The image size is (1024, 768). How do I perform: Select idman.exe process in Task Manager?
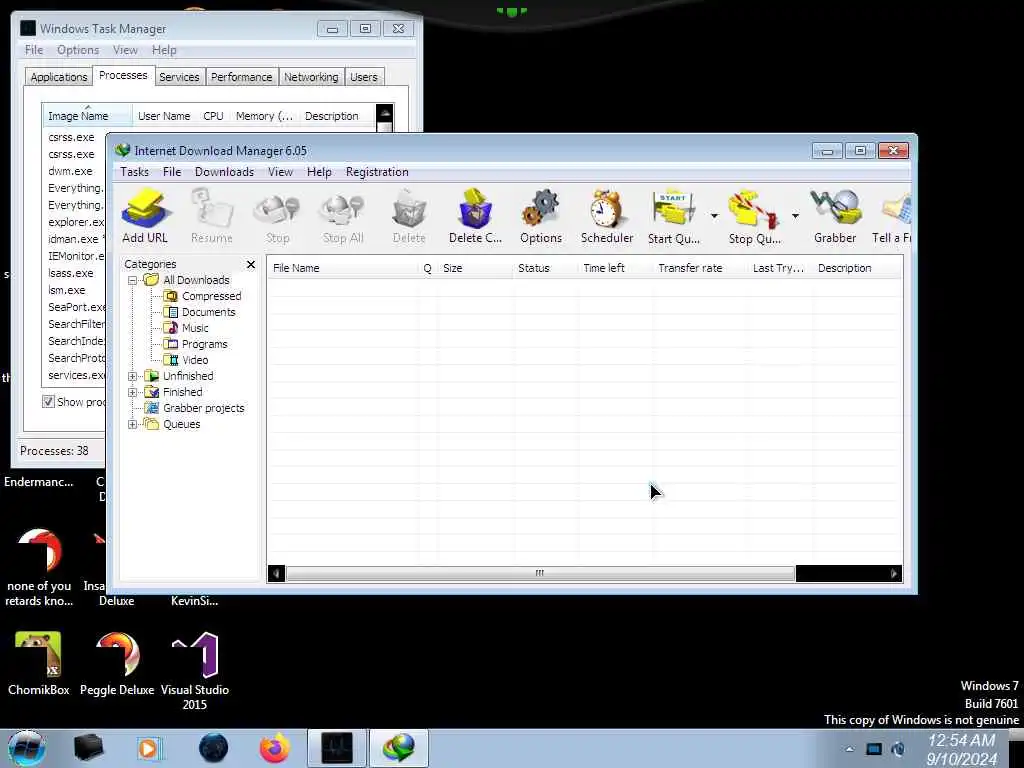[74, 239]
